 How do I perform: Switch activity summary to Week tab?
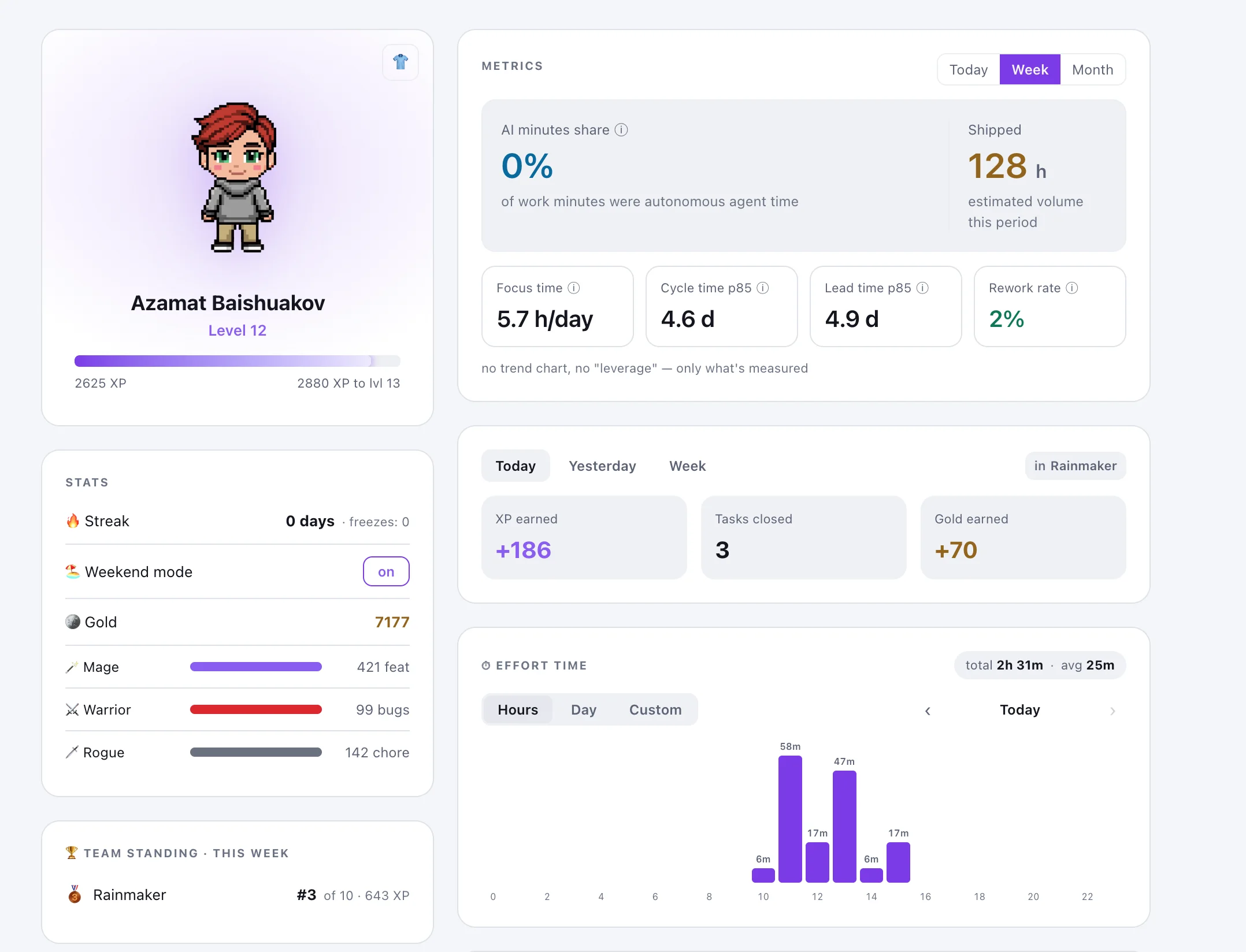pos(687,466)
